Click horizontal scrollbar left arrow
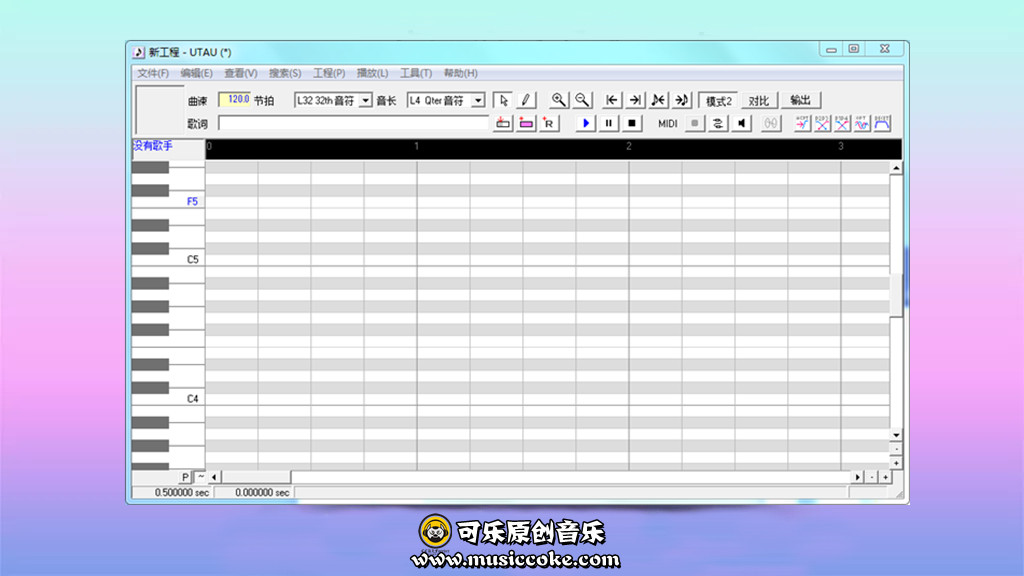1024x576 pixels. click(214, 477)
